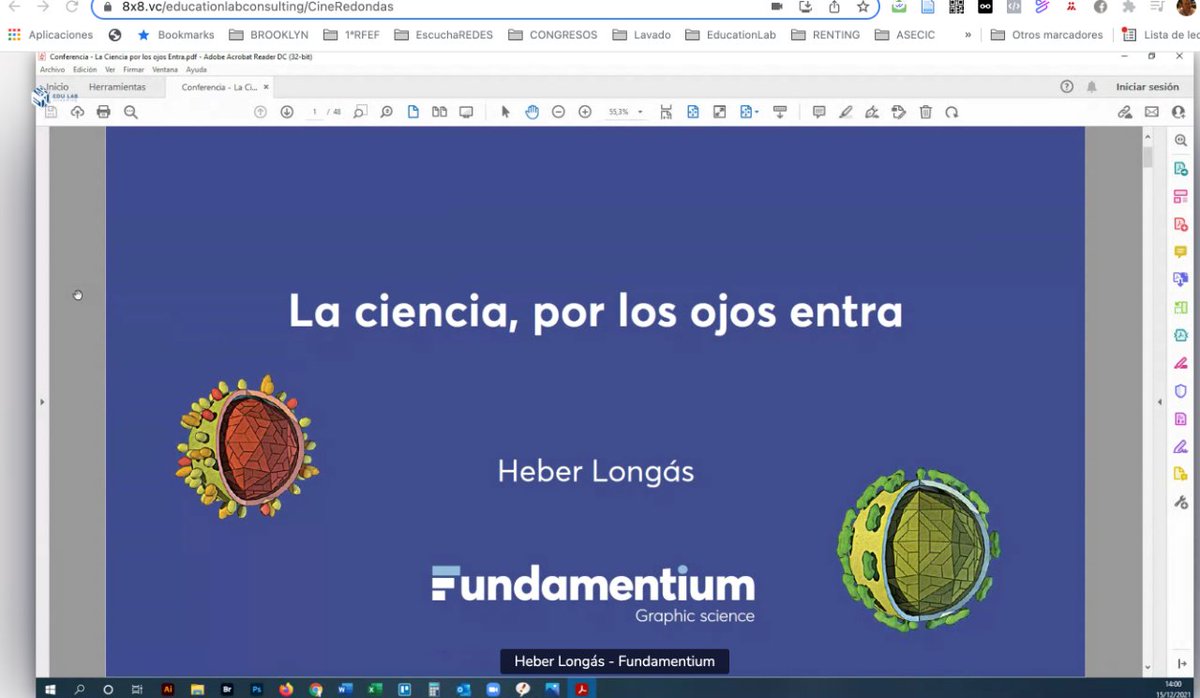Open Aplicaciones shortcut in bookmarks bar
The image size is (1200, 698).
click(50, 34)
